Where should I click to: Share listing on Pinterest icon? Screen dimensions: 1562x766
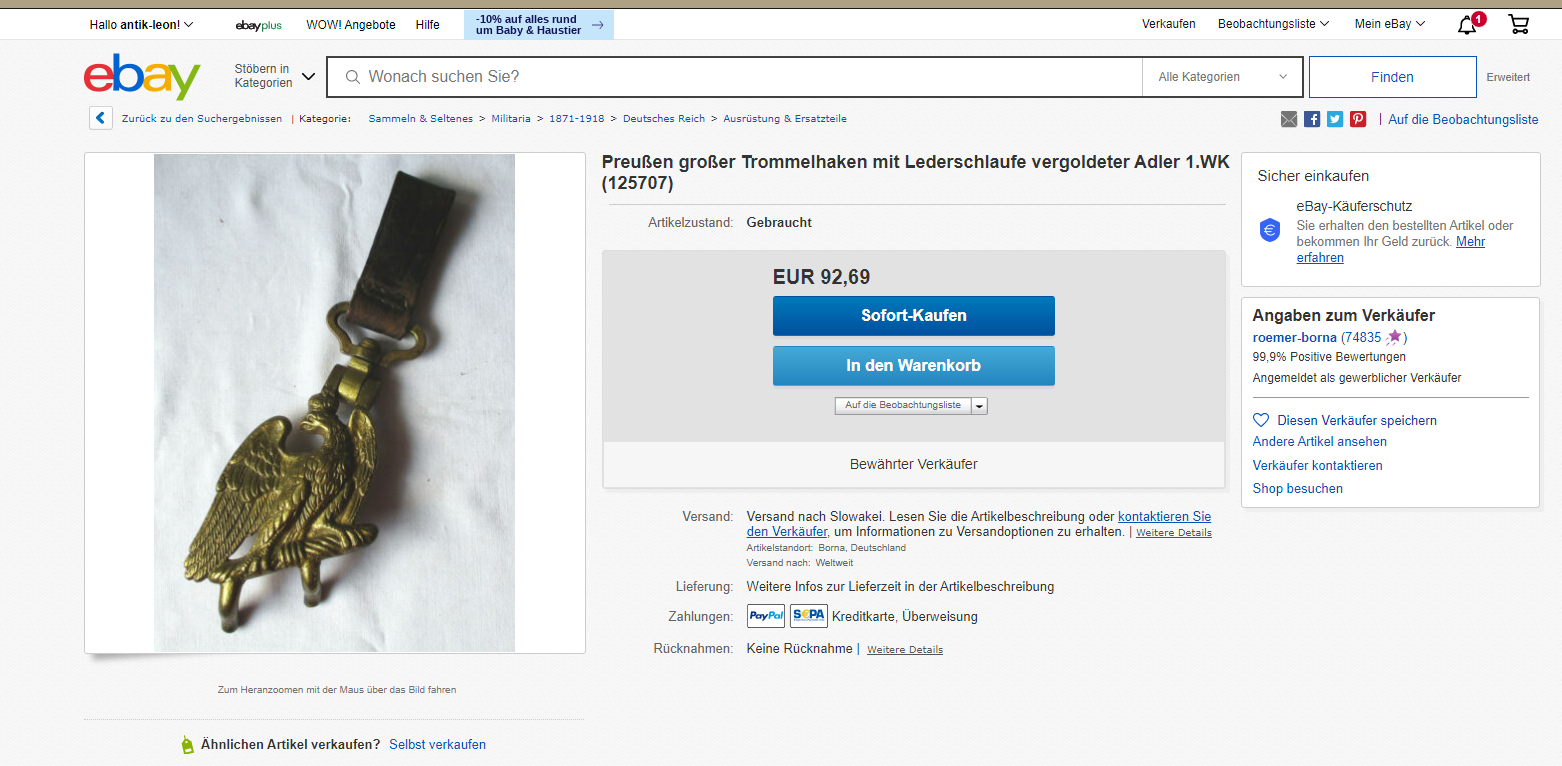(1358, 119)
